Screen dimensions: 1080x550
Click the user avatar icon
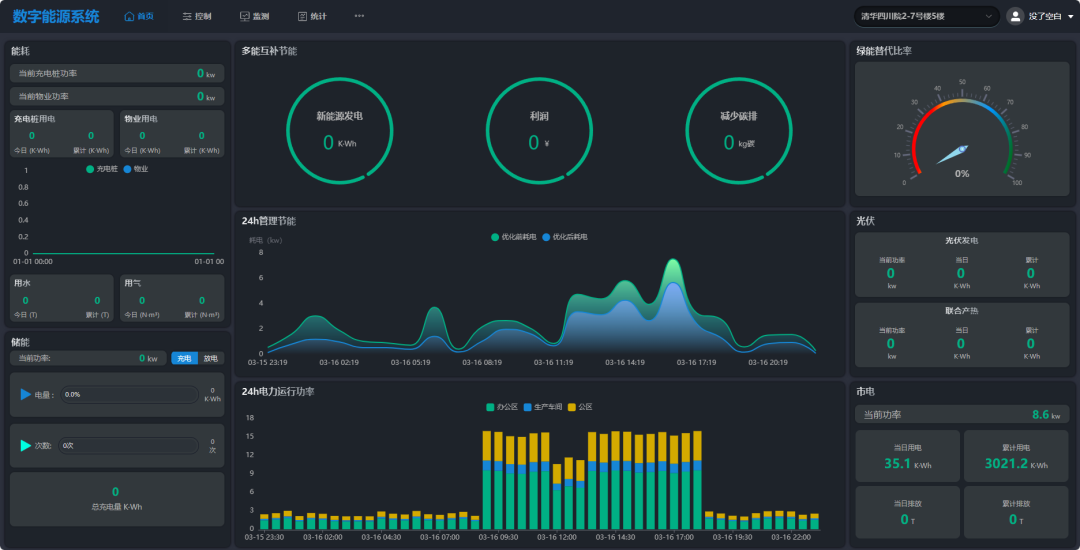[1016, 16]
